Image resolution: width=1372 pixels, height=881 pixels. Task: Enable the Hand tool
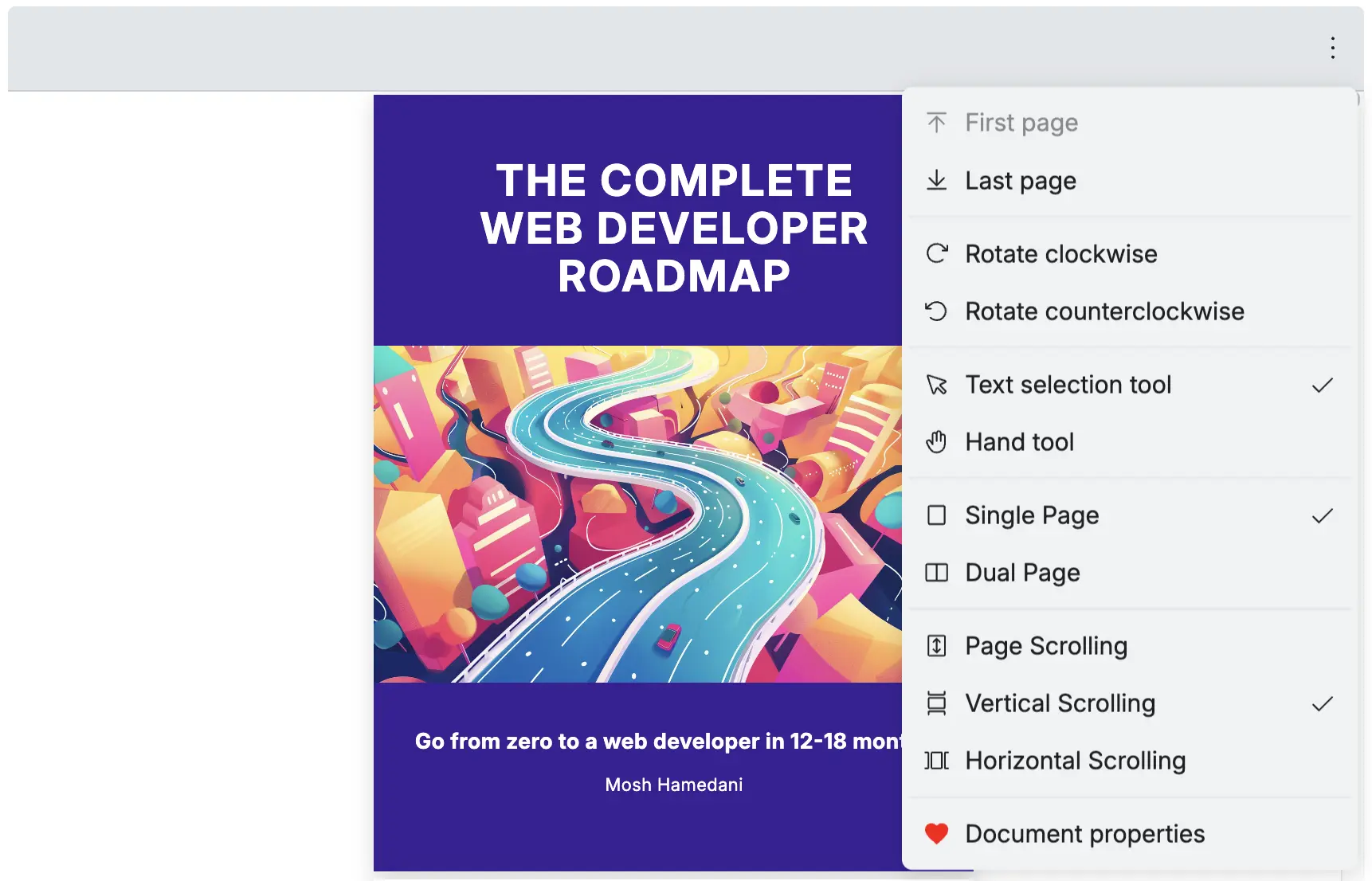[x=1021, y=441]
